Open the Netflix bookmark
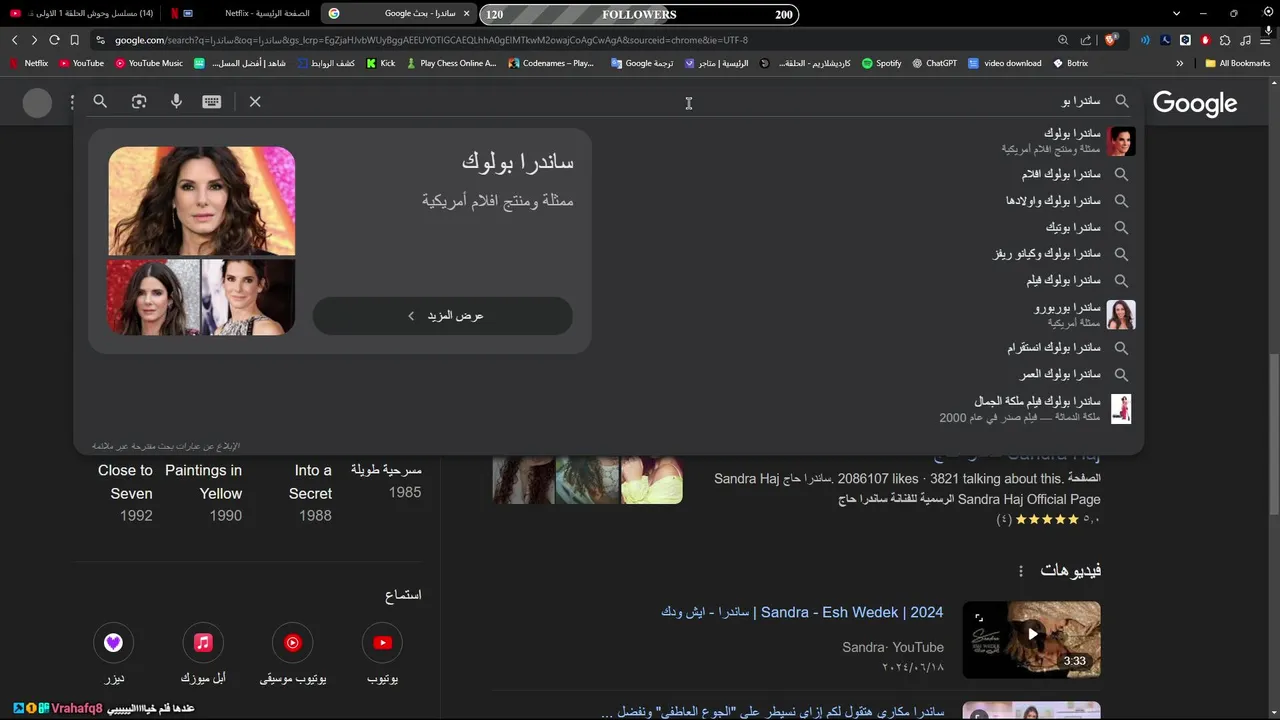The image size is (1280, 720). 28,63
